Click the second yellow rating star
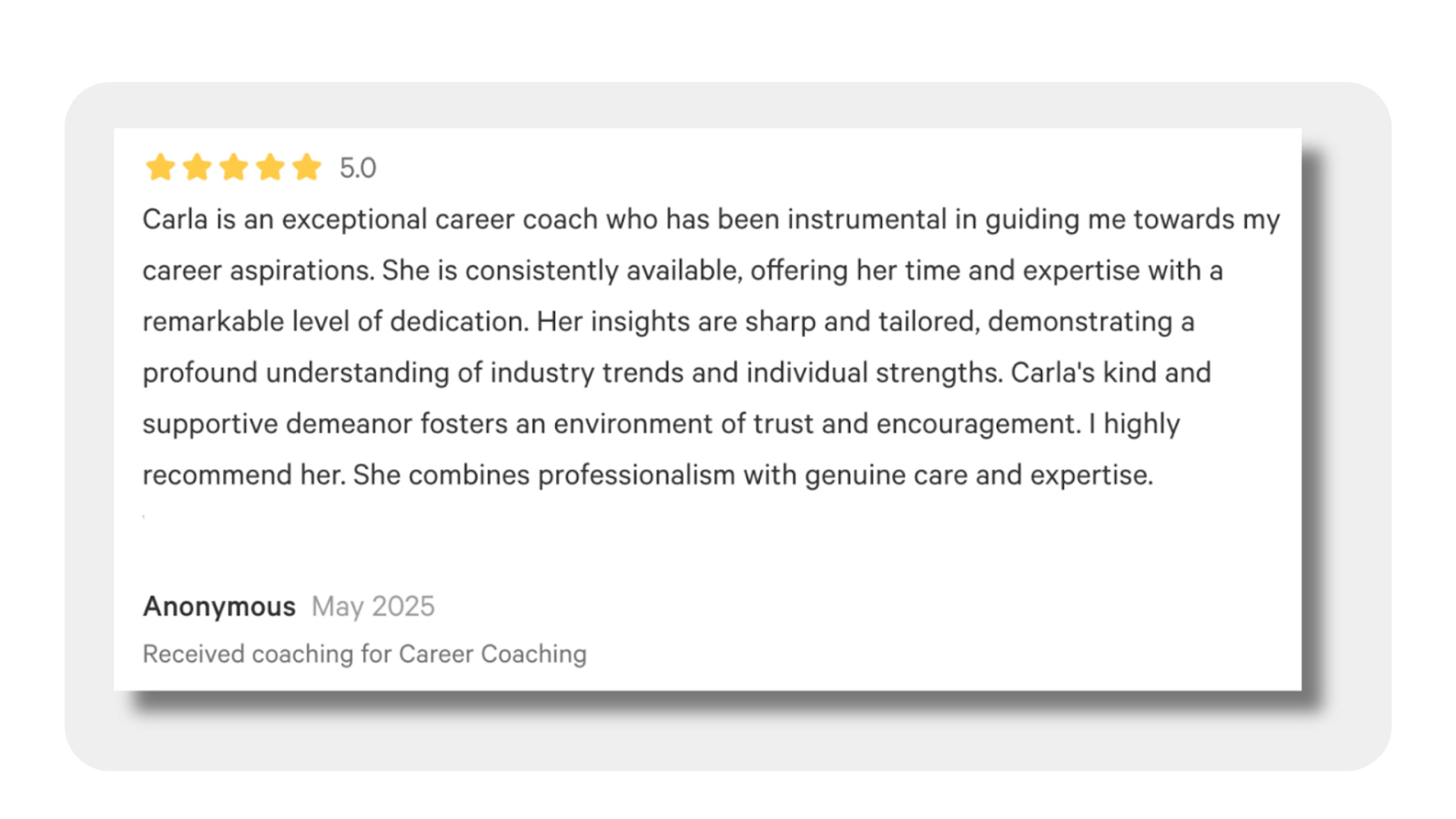This screenshot has height=819, width=1456. [197, 167]
